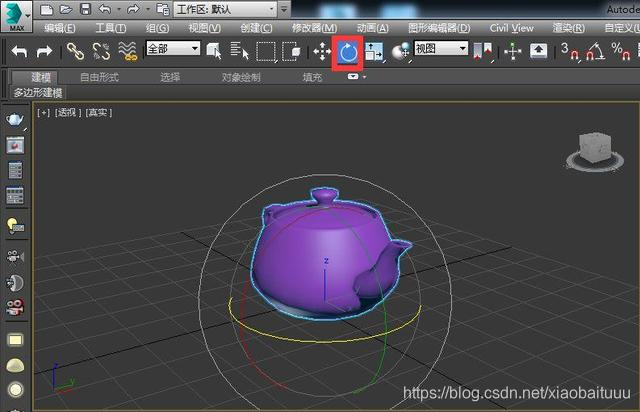Switch to 建模 ribbon tab
The image size is (640, 412).
coord(41,77)
